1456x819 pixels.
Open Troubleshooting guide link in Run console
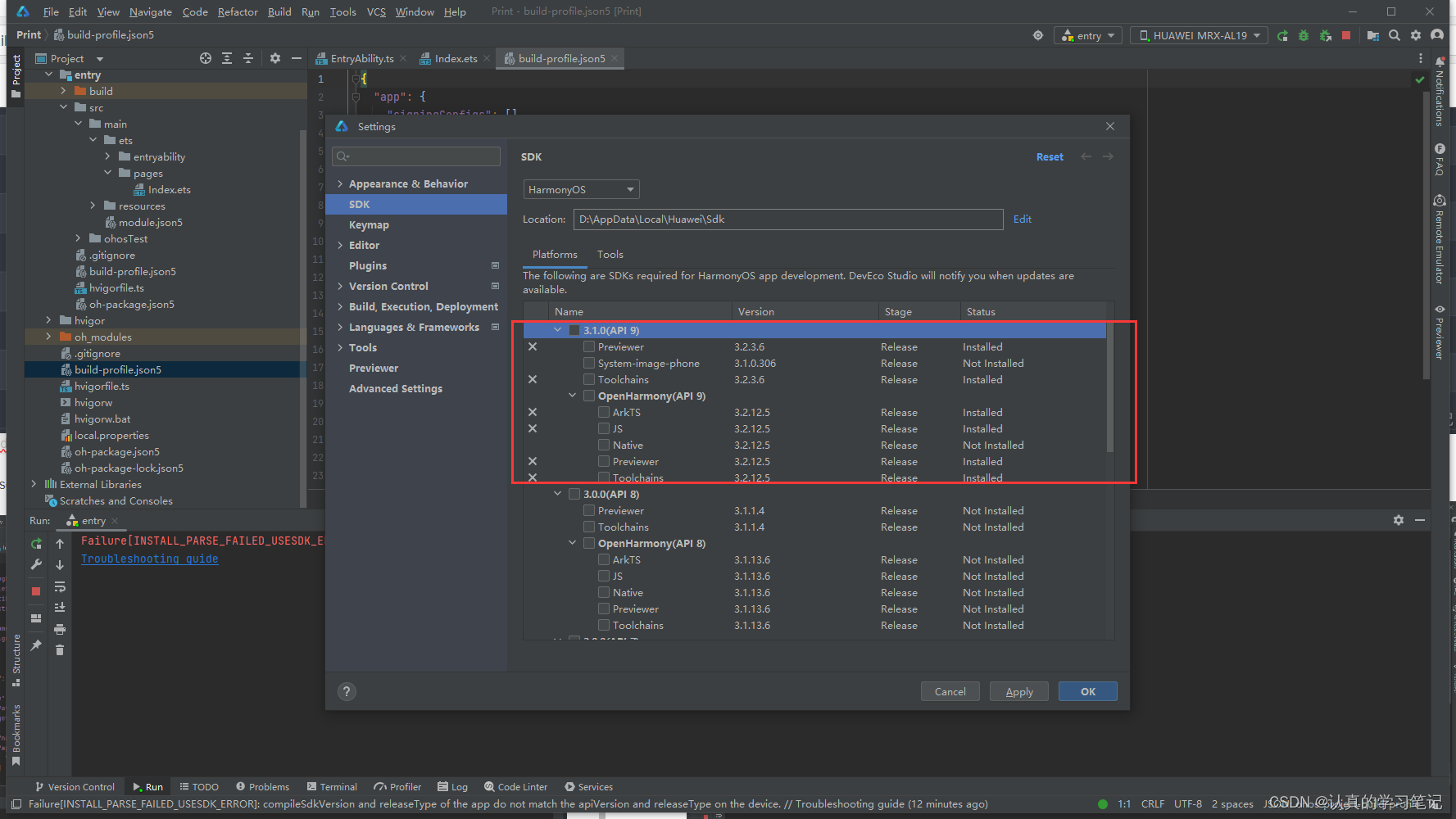(x=150, y=559)
